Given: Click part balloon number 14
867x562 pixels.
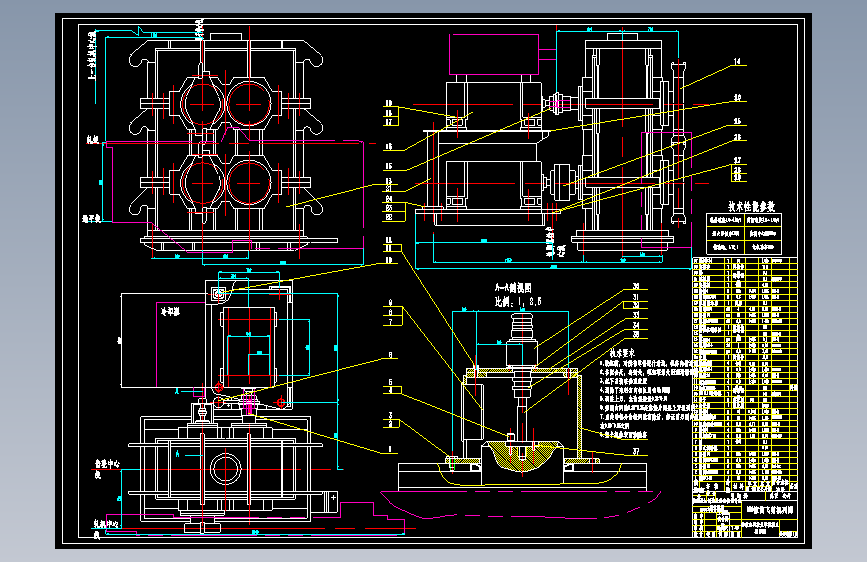Looking at the screenshot, I should (737, 61).
